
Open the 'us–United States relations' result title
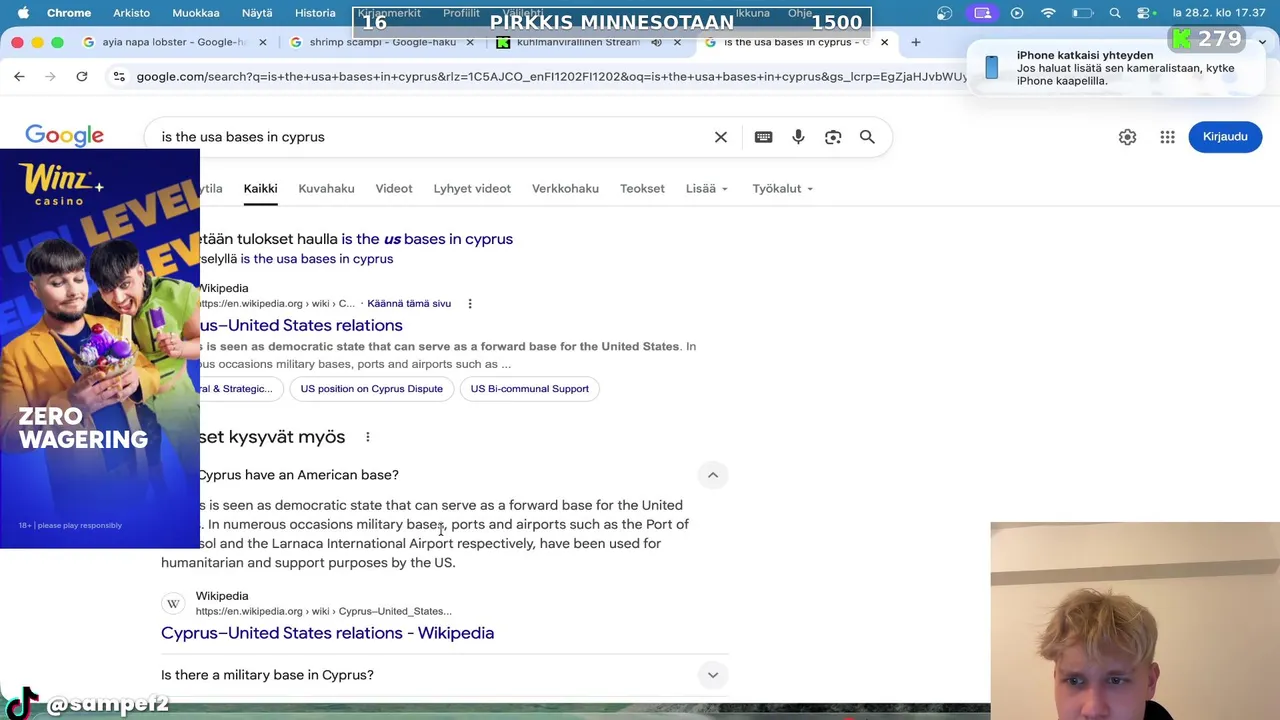coord(301,325)
